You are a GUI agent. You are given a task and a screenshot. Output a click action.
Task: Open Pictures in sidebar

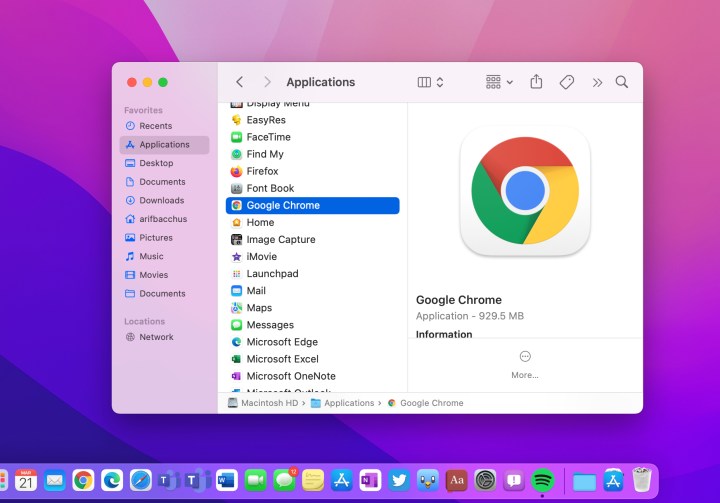pos(164,237)
